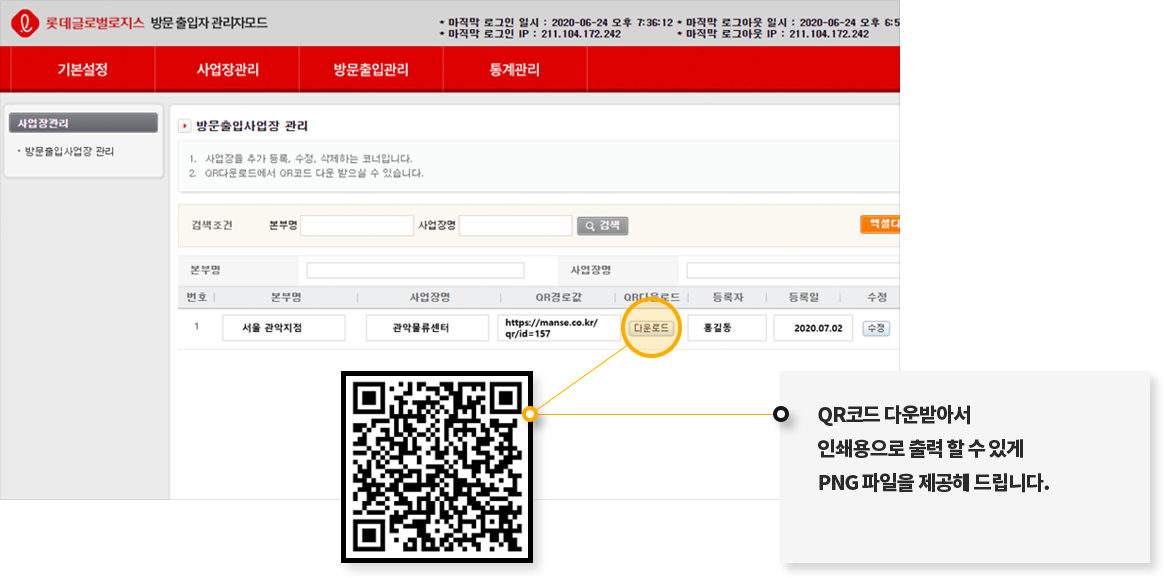
Task: Go to the 통계관리 menu
Action: pyautogui.click(x=514, y=70)
